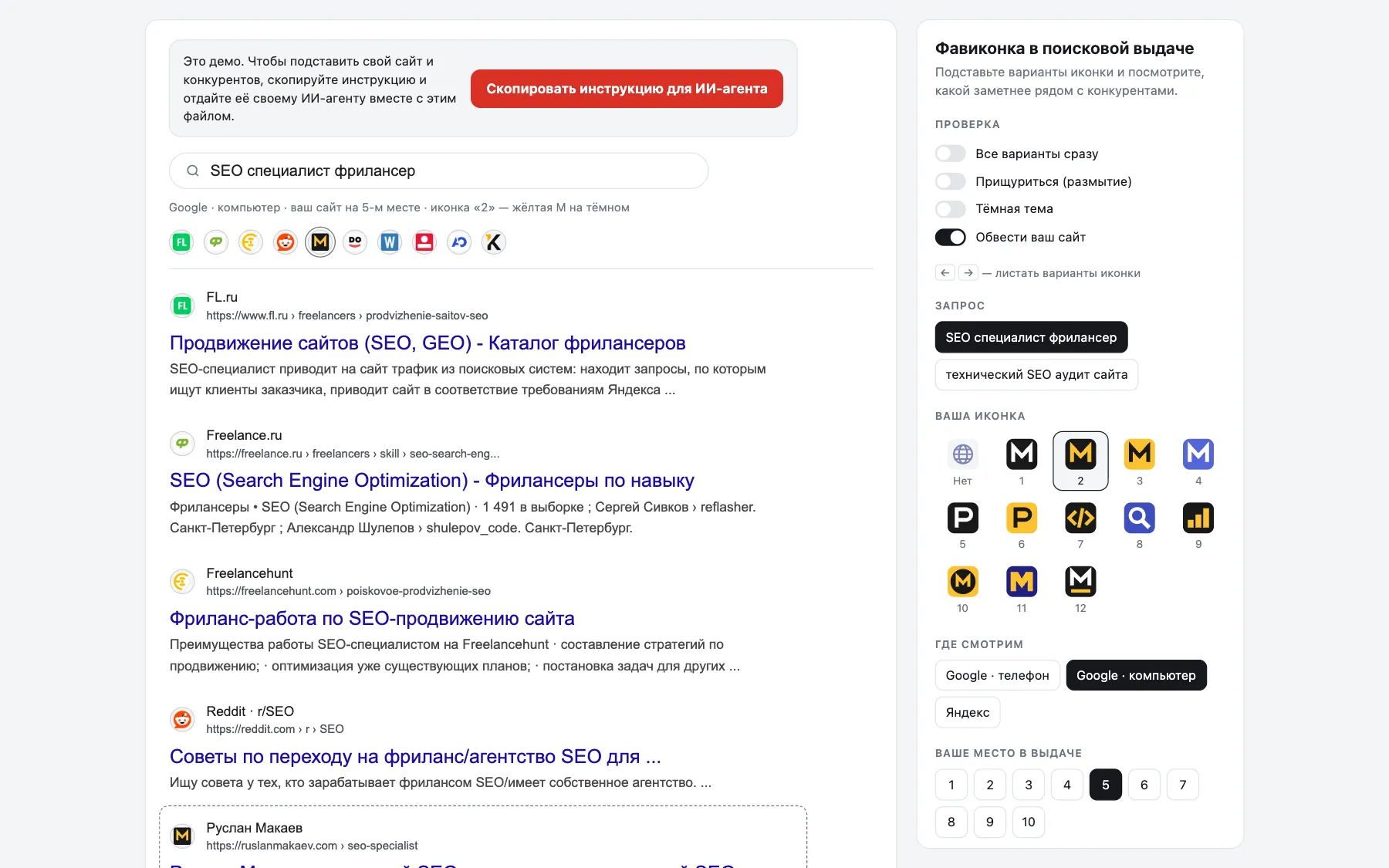
Task: Set your position in results to 1
Action: (951, 785)
